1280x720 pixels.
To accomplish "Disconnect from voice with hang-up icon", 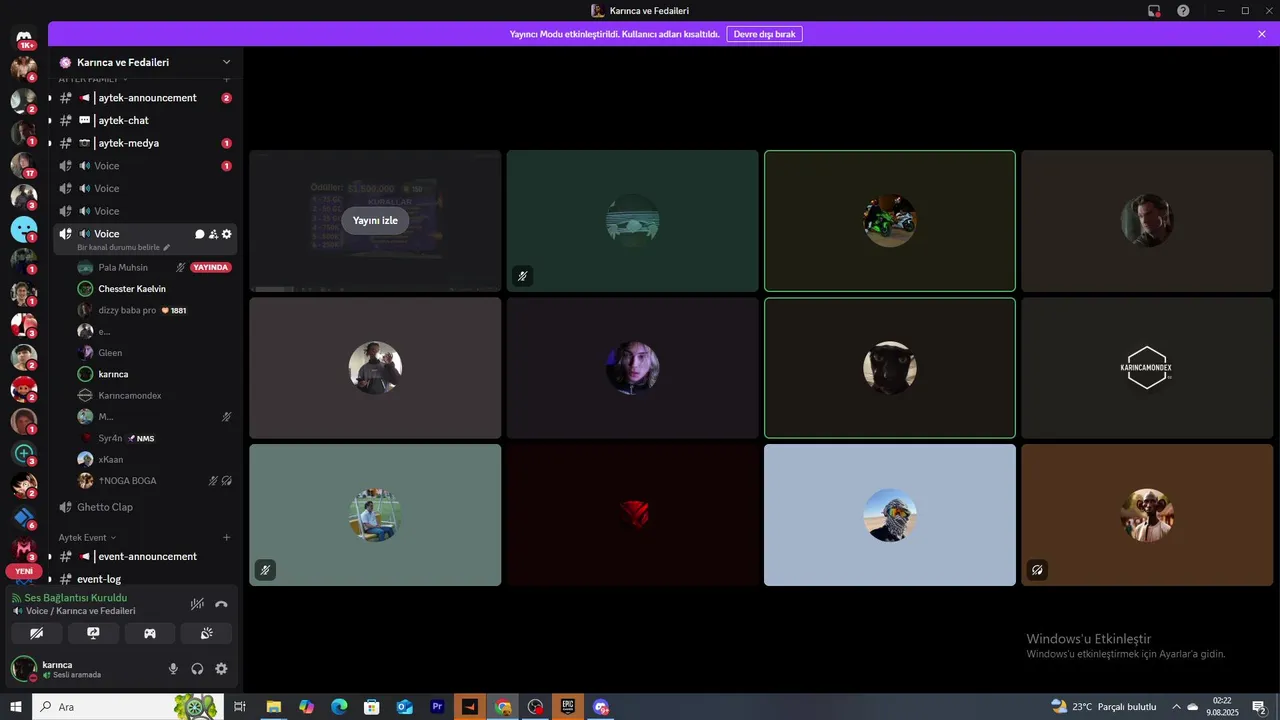I will (x=221, y=604).
